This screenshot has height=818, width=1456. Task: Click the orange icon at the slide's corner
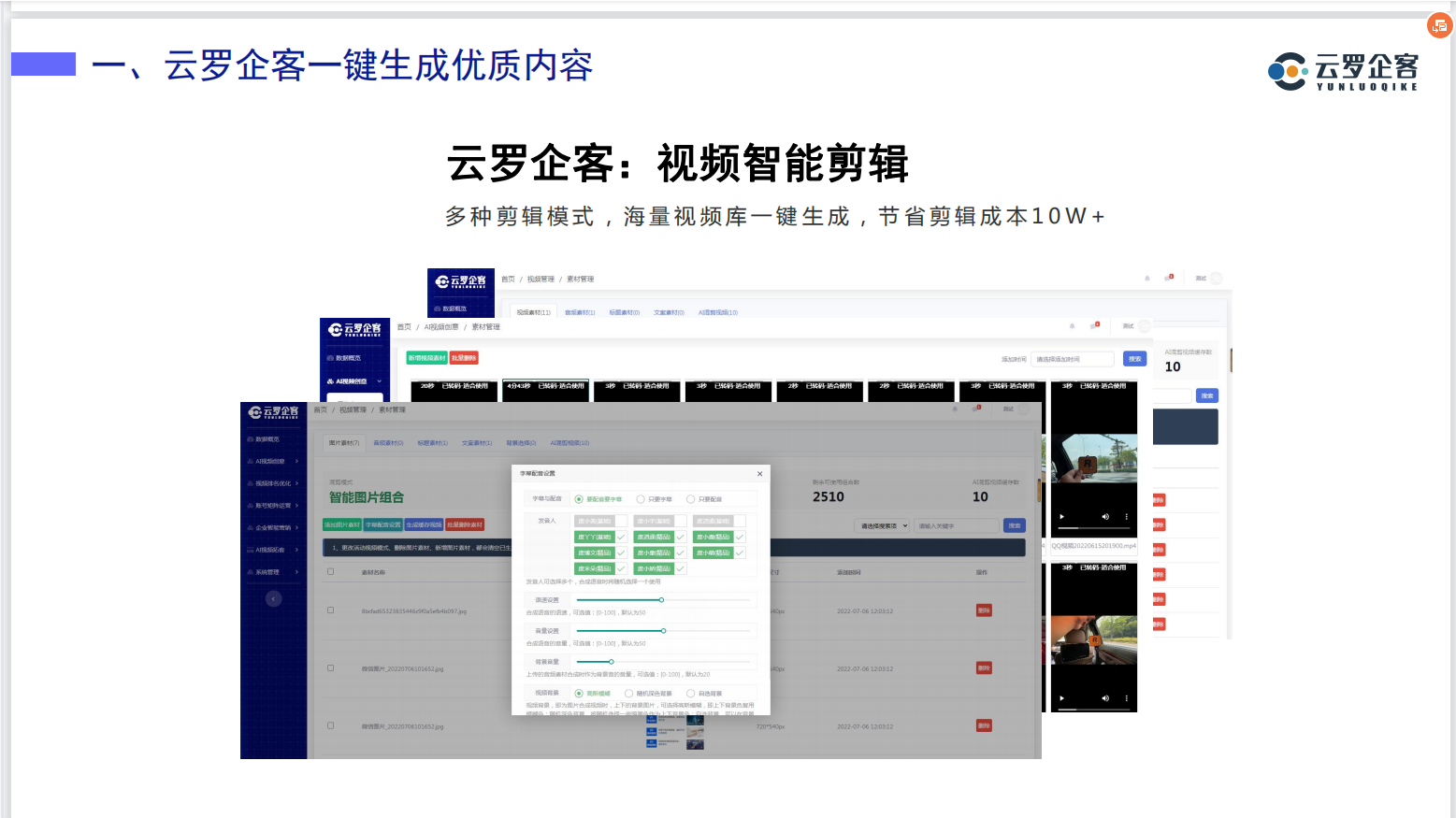click(1439, 25)
